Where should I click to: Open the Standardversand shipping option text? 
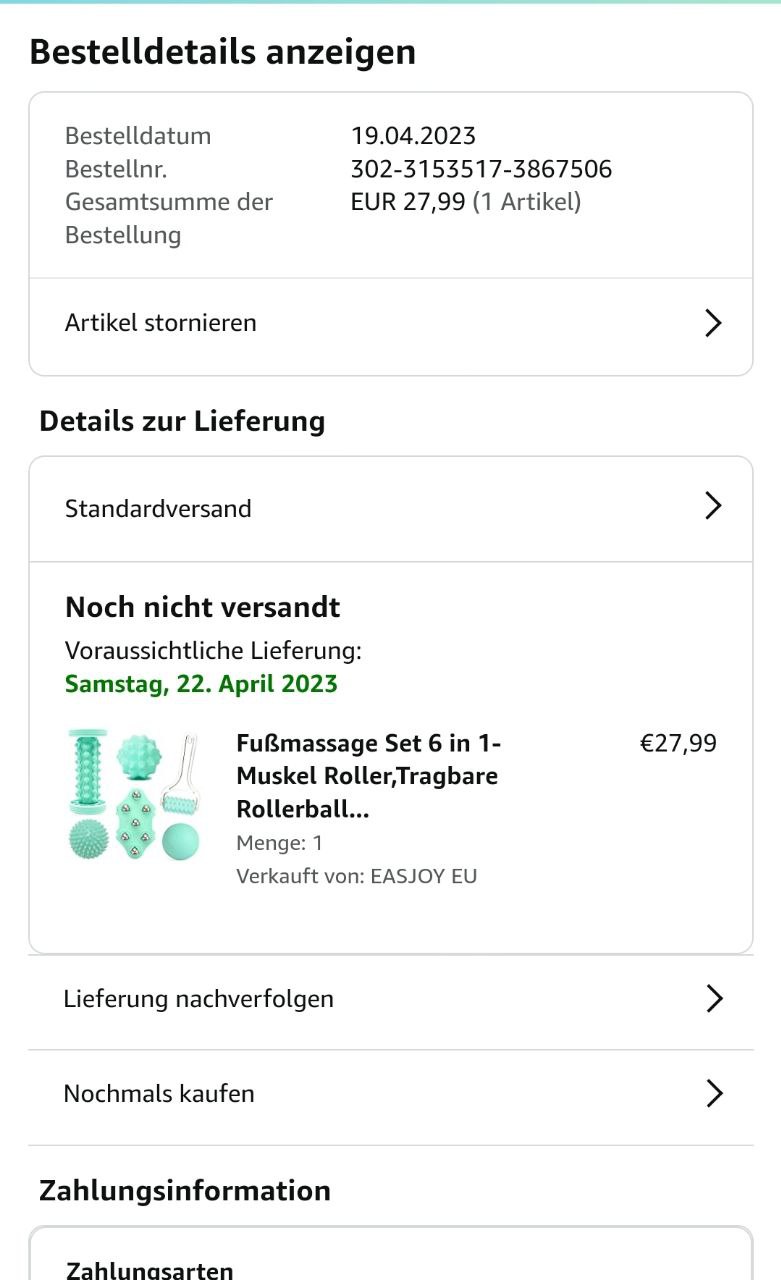pos(158,508)
